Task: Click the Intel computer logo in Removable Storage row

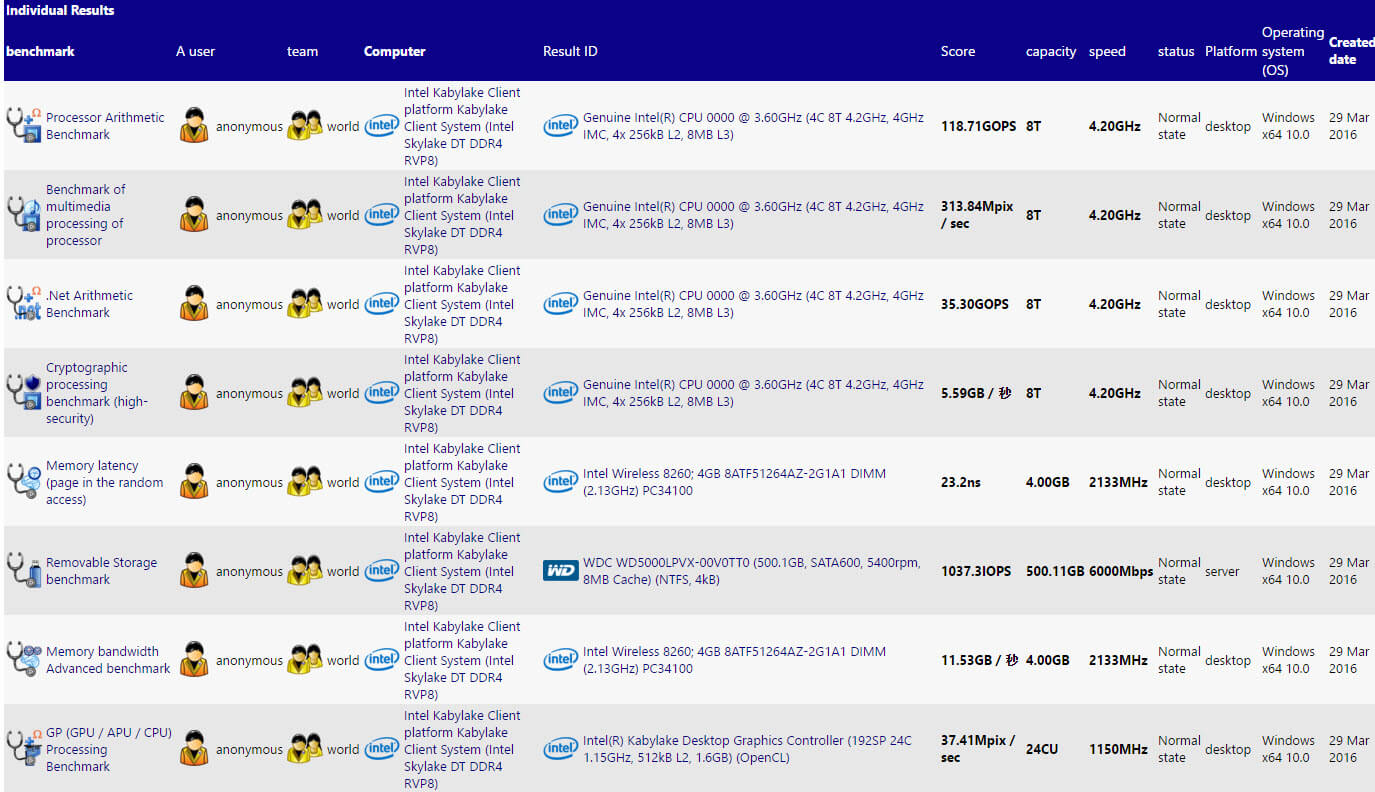Action: coord(381,571)
